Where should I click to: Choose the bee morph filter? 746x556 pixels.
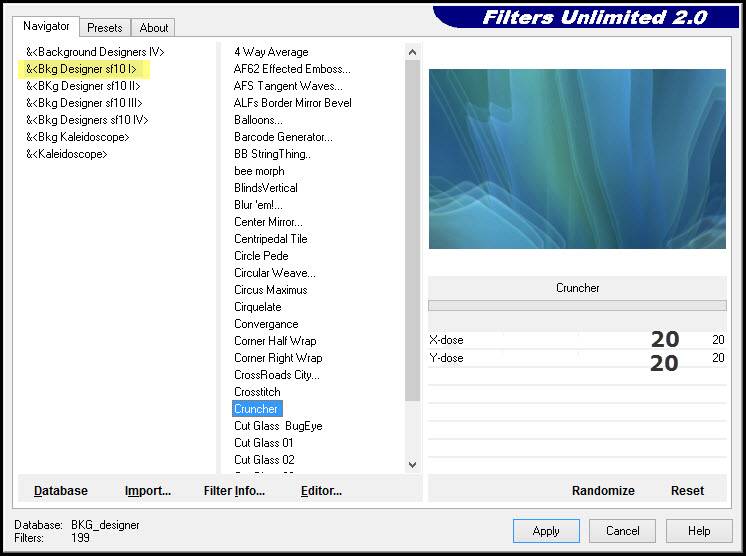pos(259,171)
